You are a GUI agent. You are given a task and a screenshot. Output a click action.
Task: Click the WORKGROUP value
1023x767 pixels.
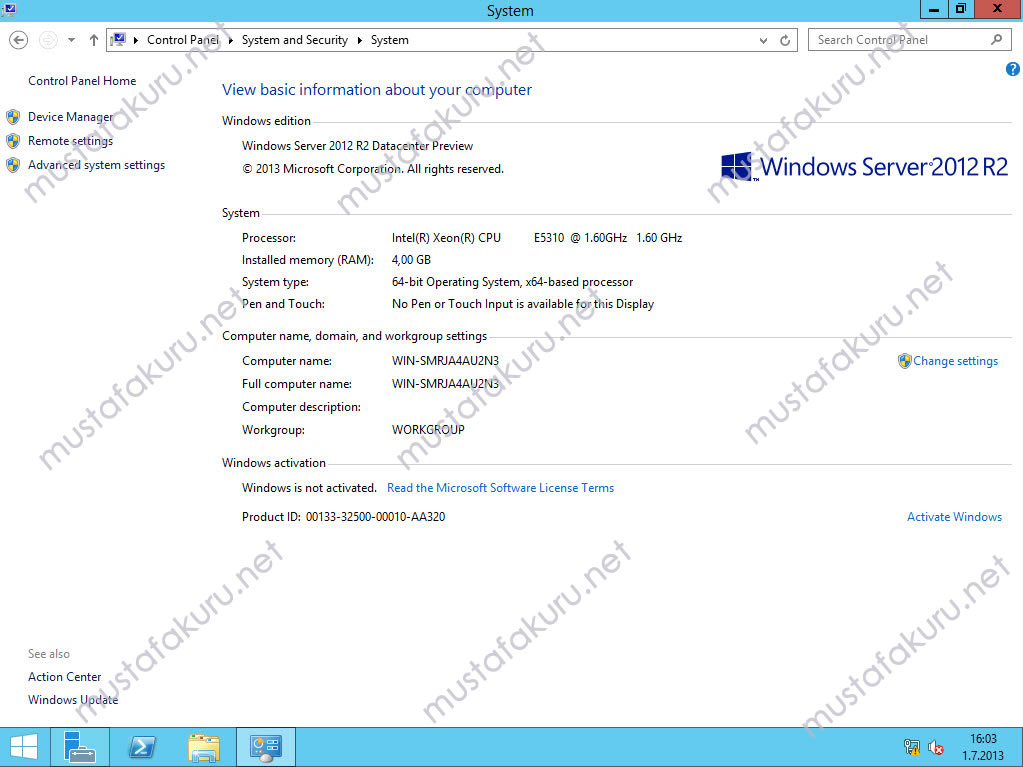click(x=428, y=430)
